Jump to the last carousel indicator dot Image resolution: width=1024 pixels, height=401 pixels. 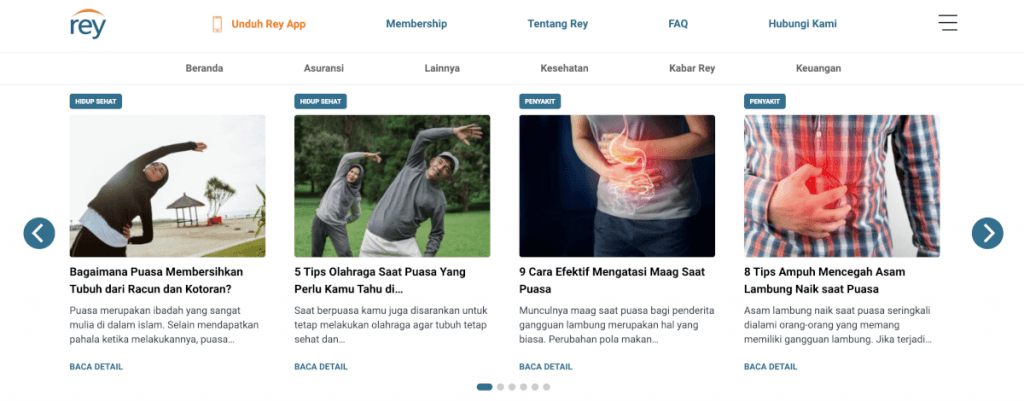pyautogui.click(x=546, y=387)
